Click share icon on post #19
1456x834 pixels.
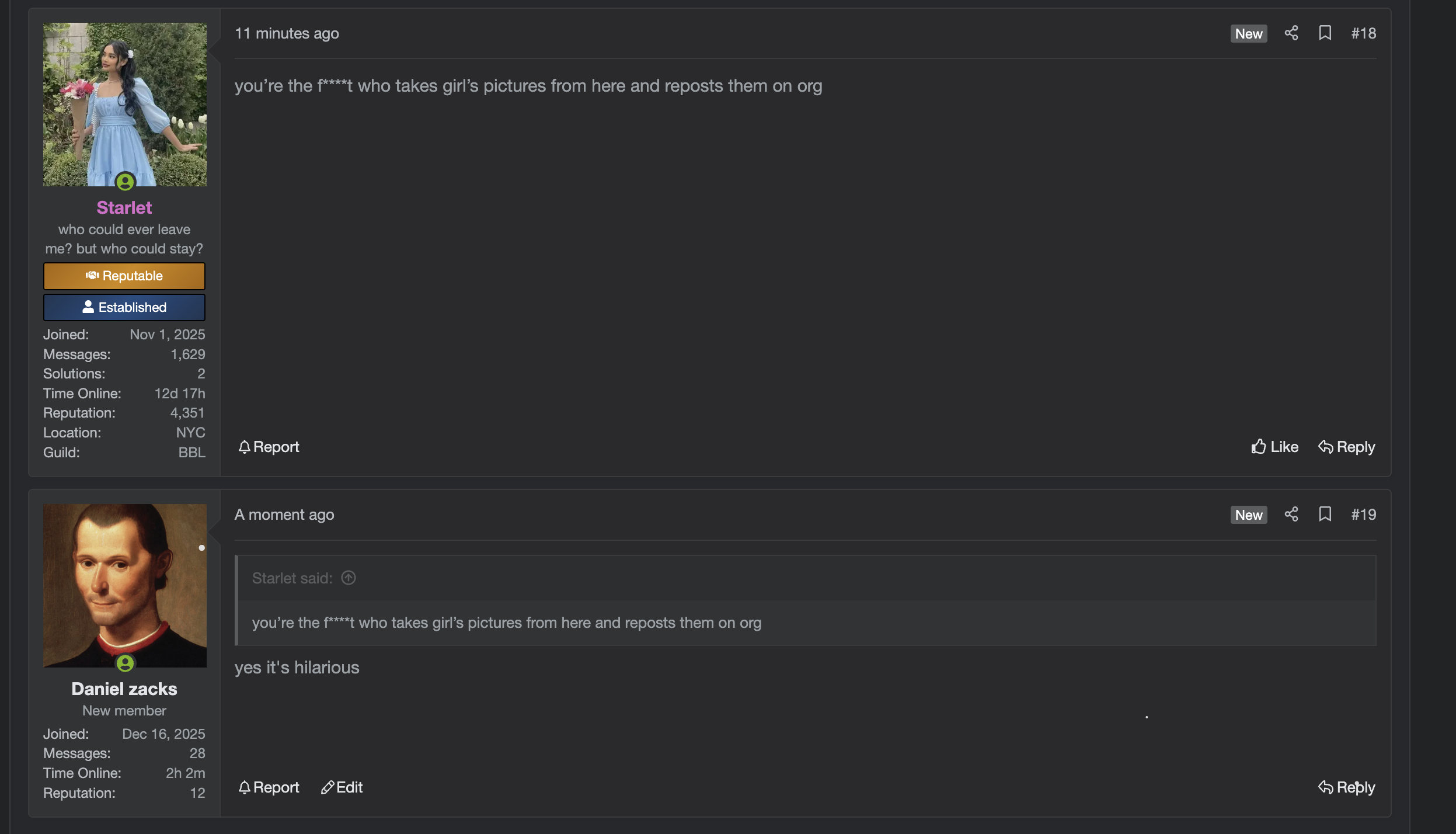[x=1291, y=515]
